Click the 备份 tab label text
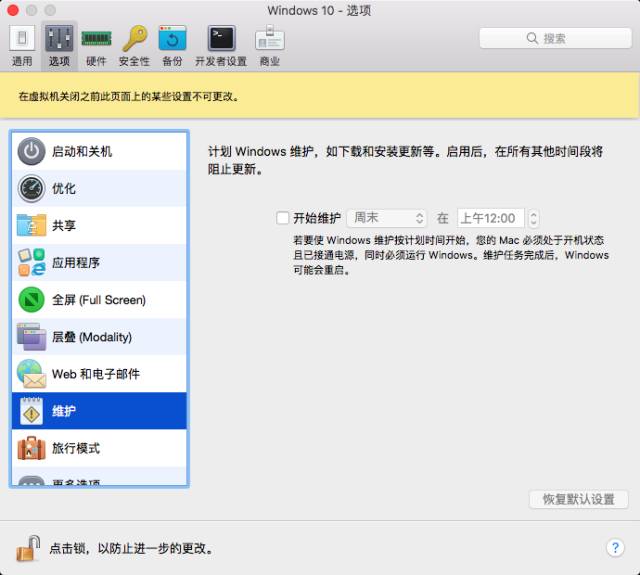 [x=172, y=61]
